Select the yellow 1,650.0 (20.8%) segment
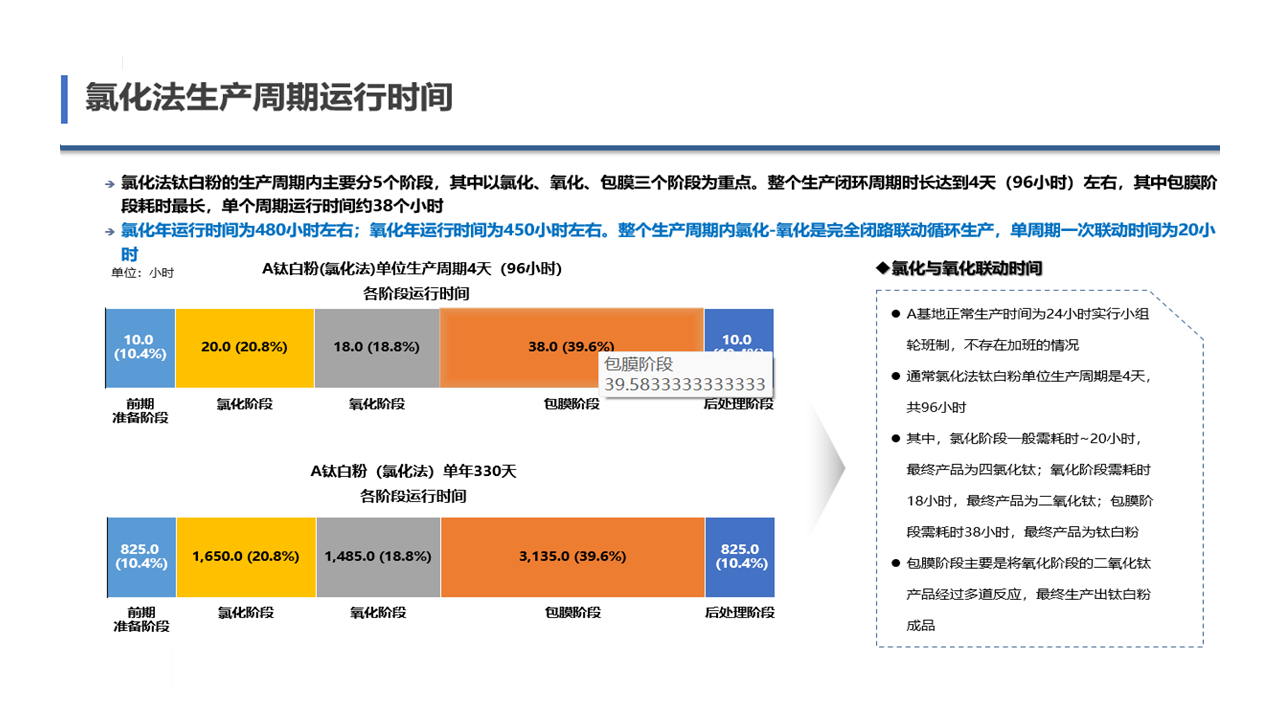The width and height of the screenshot is (1280, 720). point(246,557)
